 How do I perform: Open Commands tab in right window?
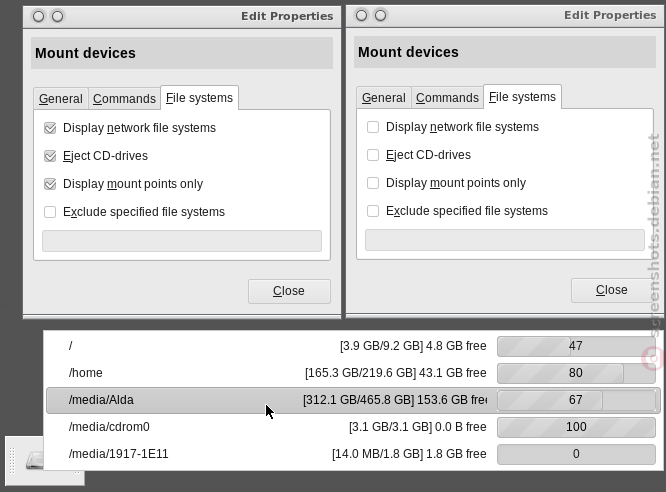(x=447, y=98)
